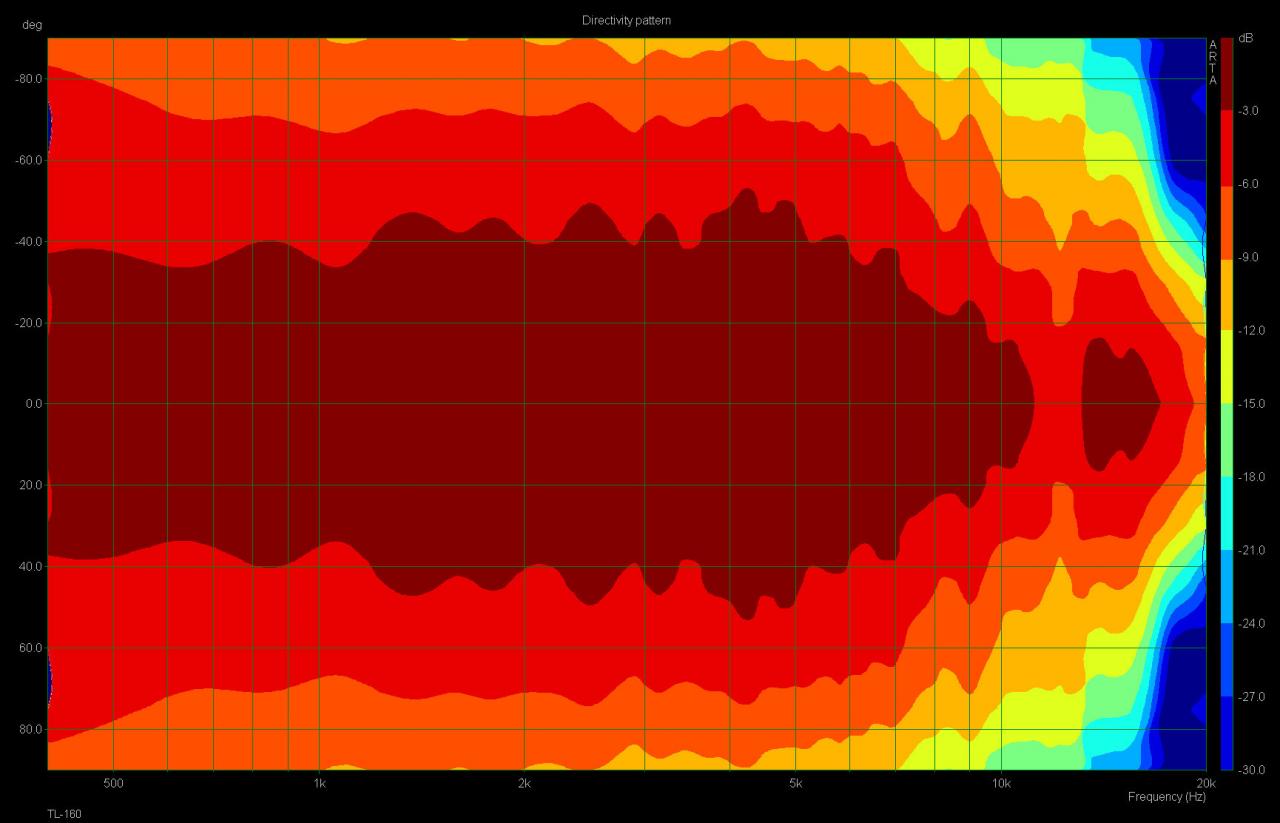Pick the dark red legend swatch above -3.0
1280x823 pixels.
point(1227,74)
